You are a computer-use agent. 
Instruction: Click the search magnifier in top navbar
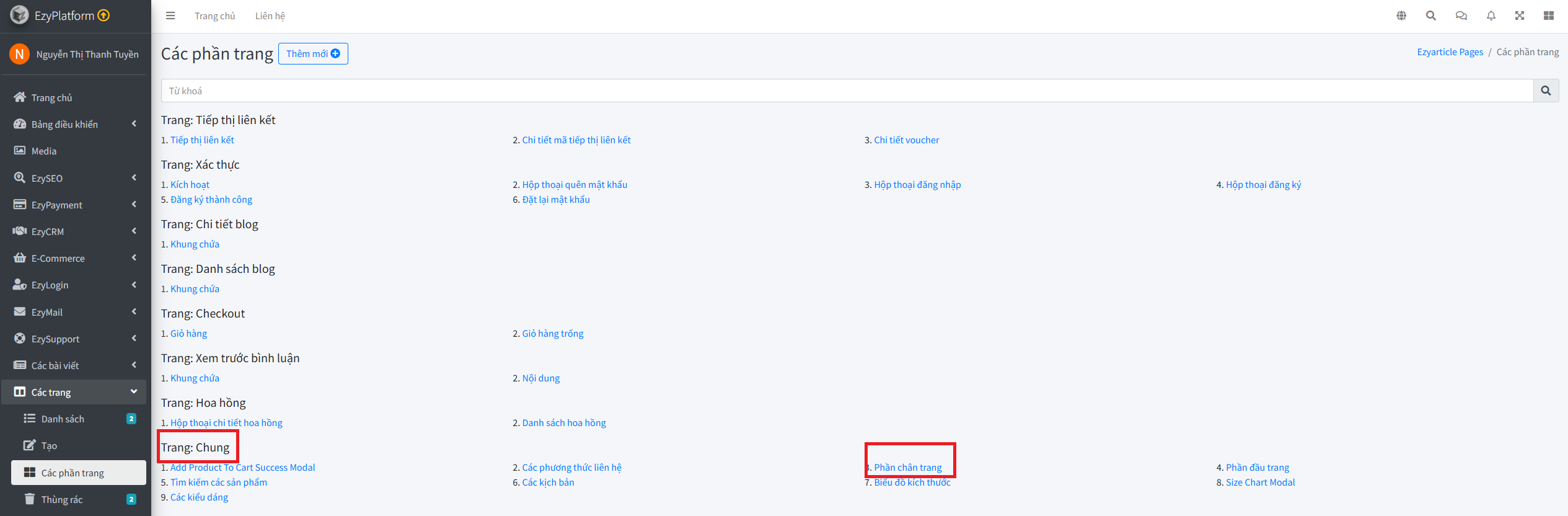1431,16
